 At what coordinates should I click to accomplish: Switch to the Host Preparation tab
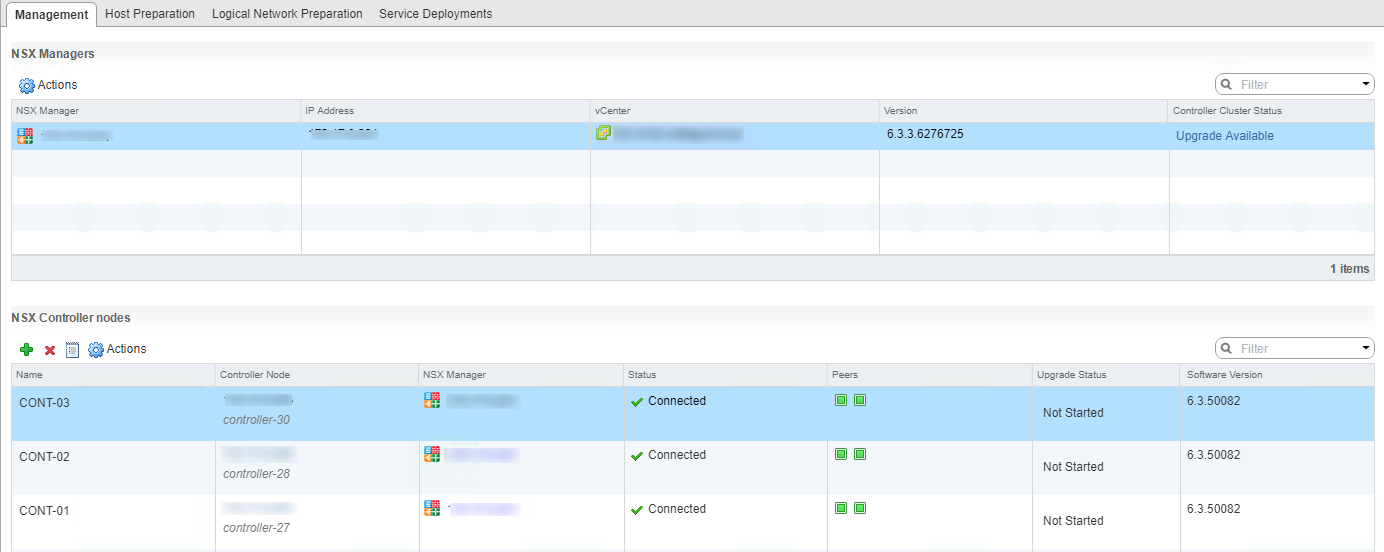(150, 14)
